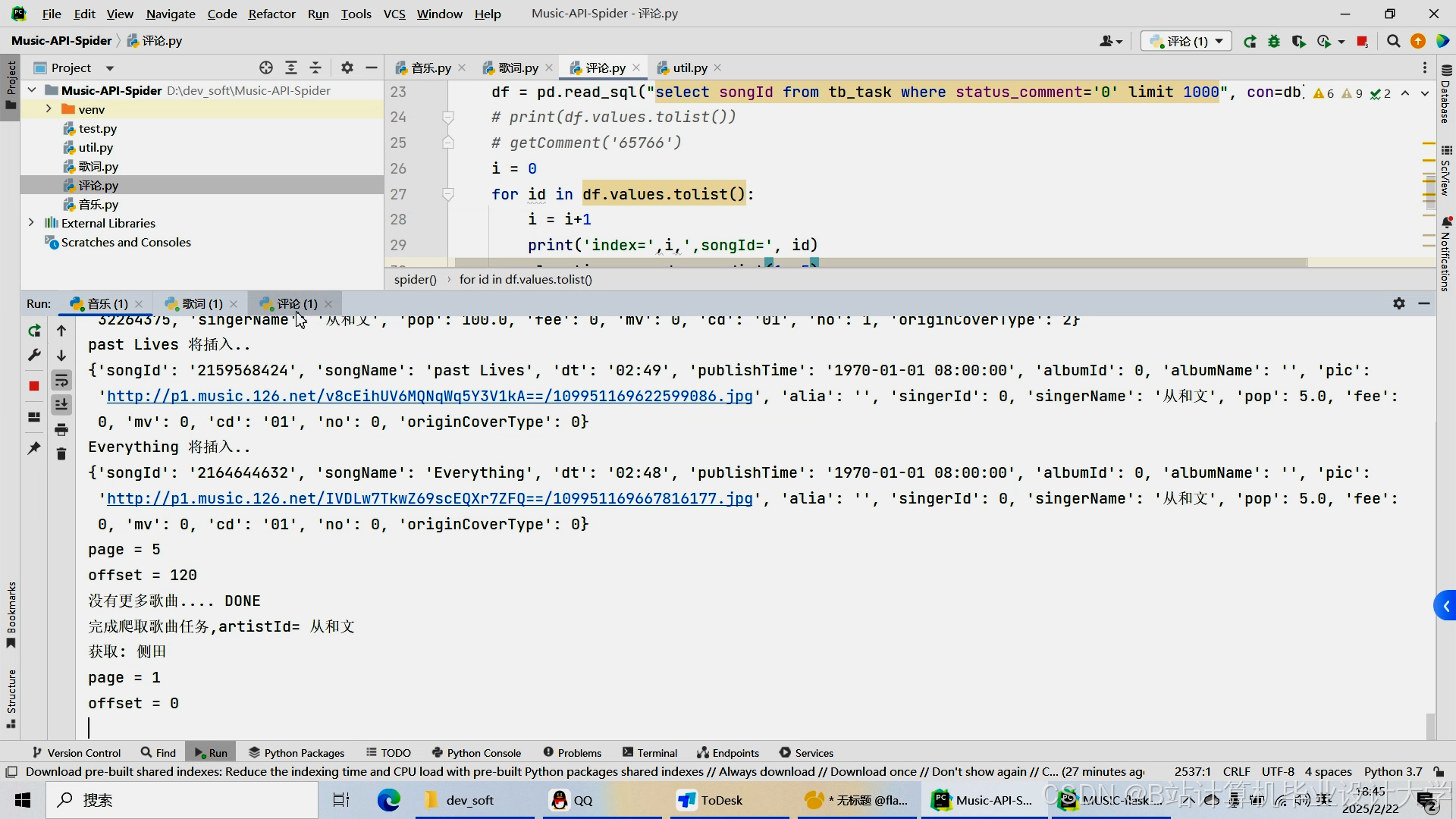Clear console output with the trash icon
Screen dimensions: 1456x819
click(x=61, y=454)
